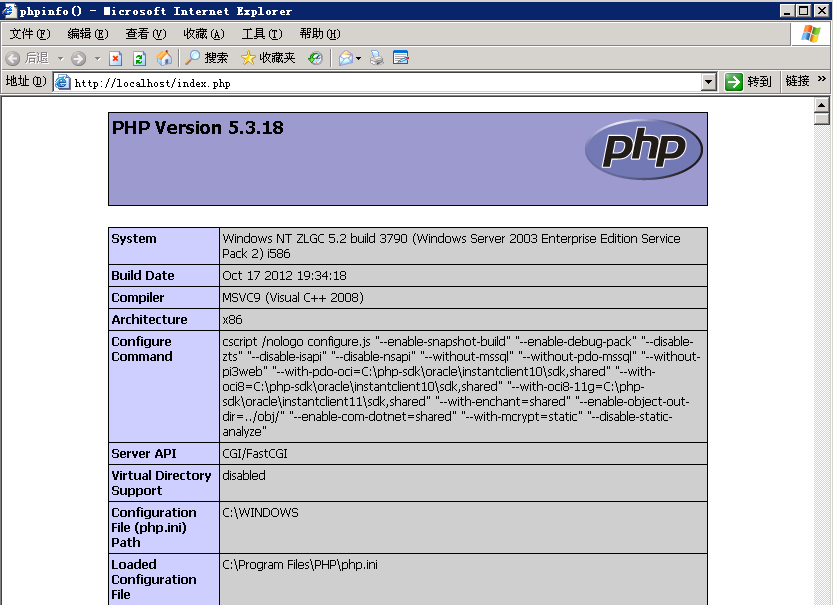
Task: Click the PHP Version 5.3.18 heading
Action: pos(198,128)
